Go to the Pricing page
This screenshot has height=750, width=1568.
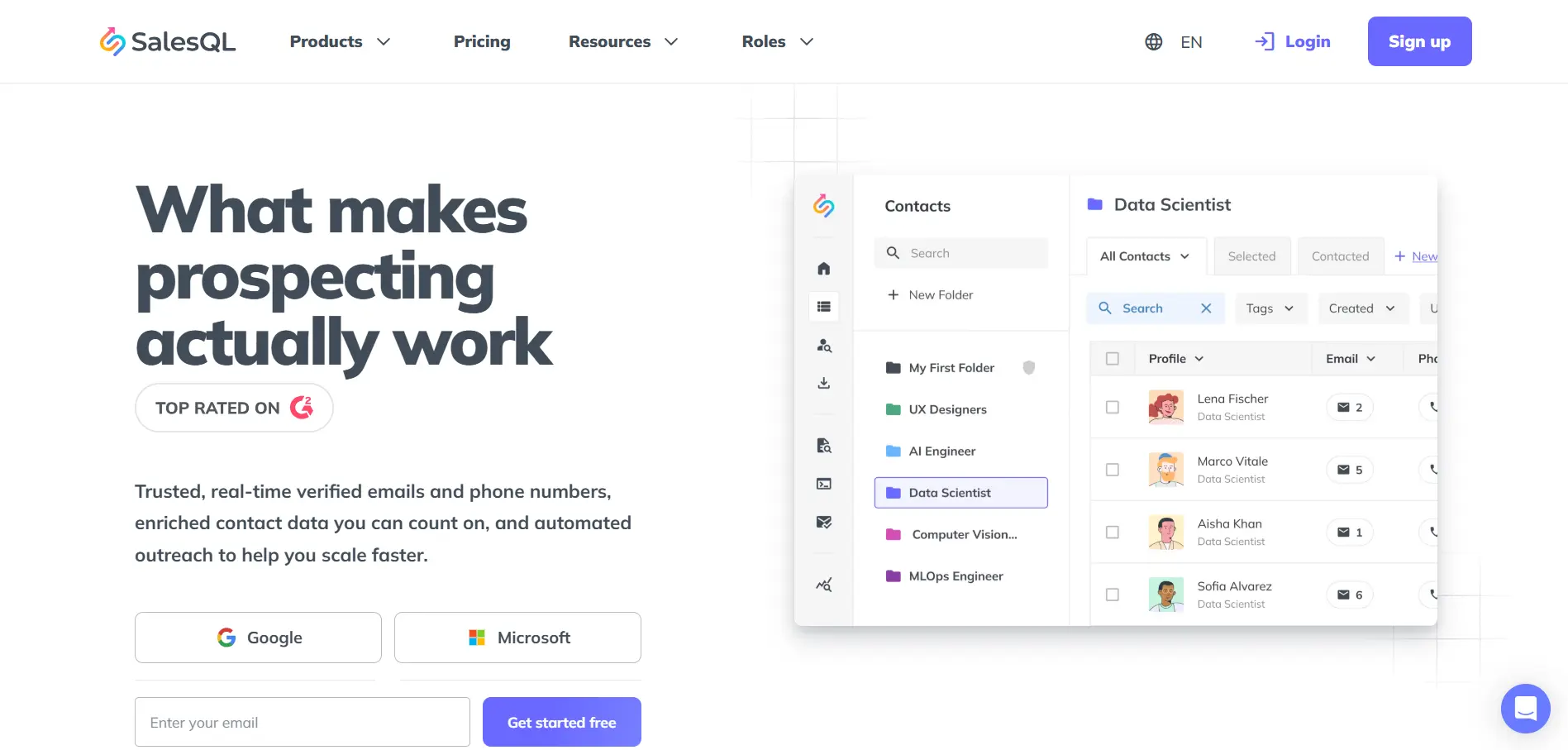482,41
